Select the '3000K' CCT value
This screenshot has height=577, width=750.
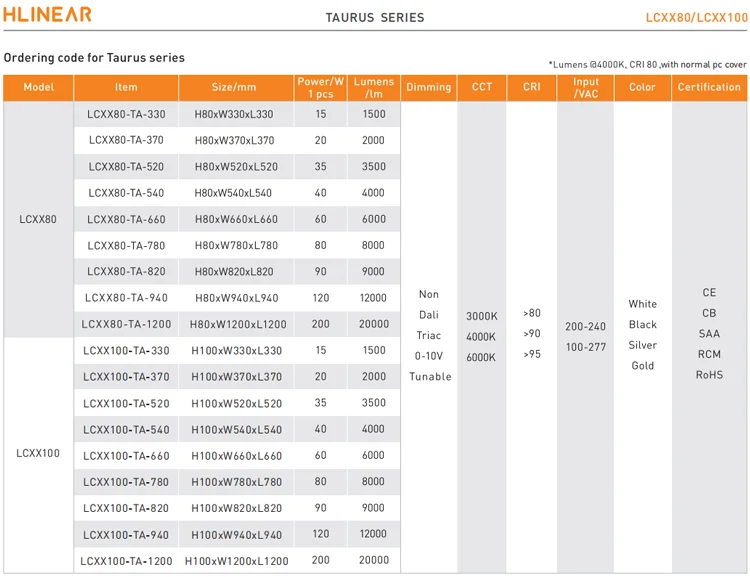point(482,316)
